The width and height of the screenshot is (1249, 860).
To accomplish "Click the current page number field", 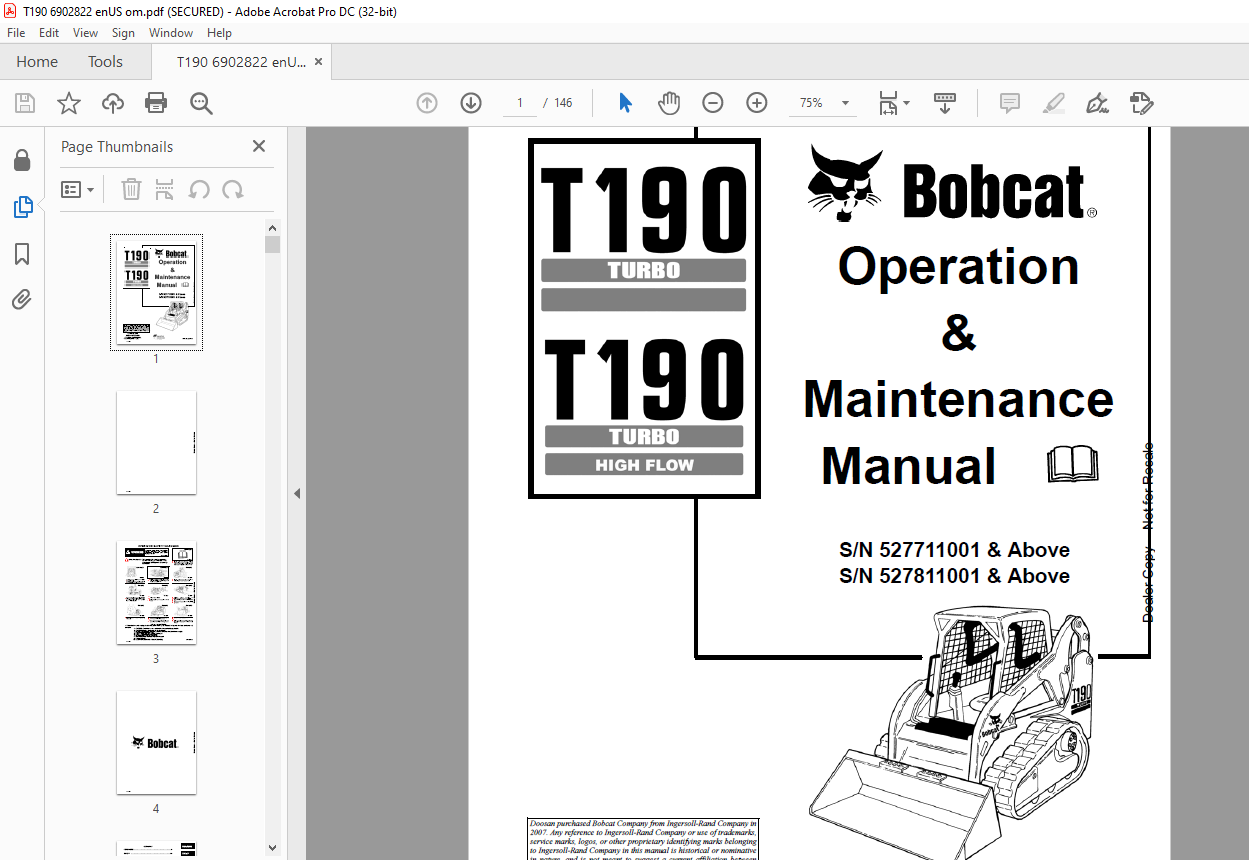I will (520, 103).
